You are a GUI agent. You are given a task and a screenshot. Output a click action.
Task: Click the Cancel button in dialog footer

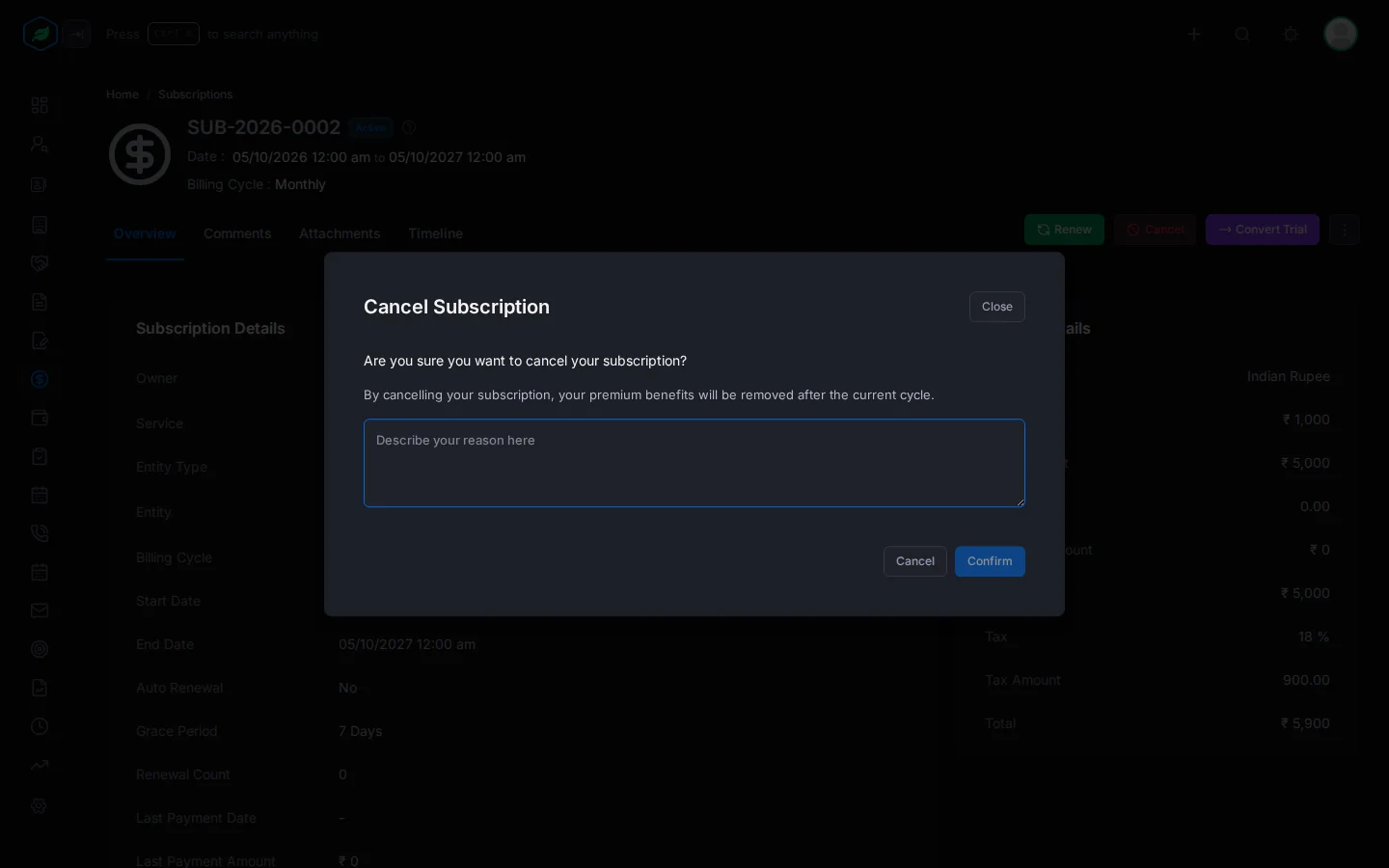(914, 561)
